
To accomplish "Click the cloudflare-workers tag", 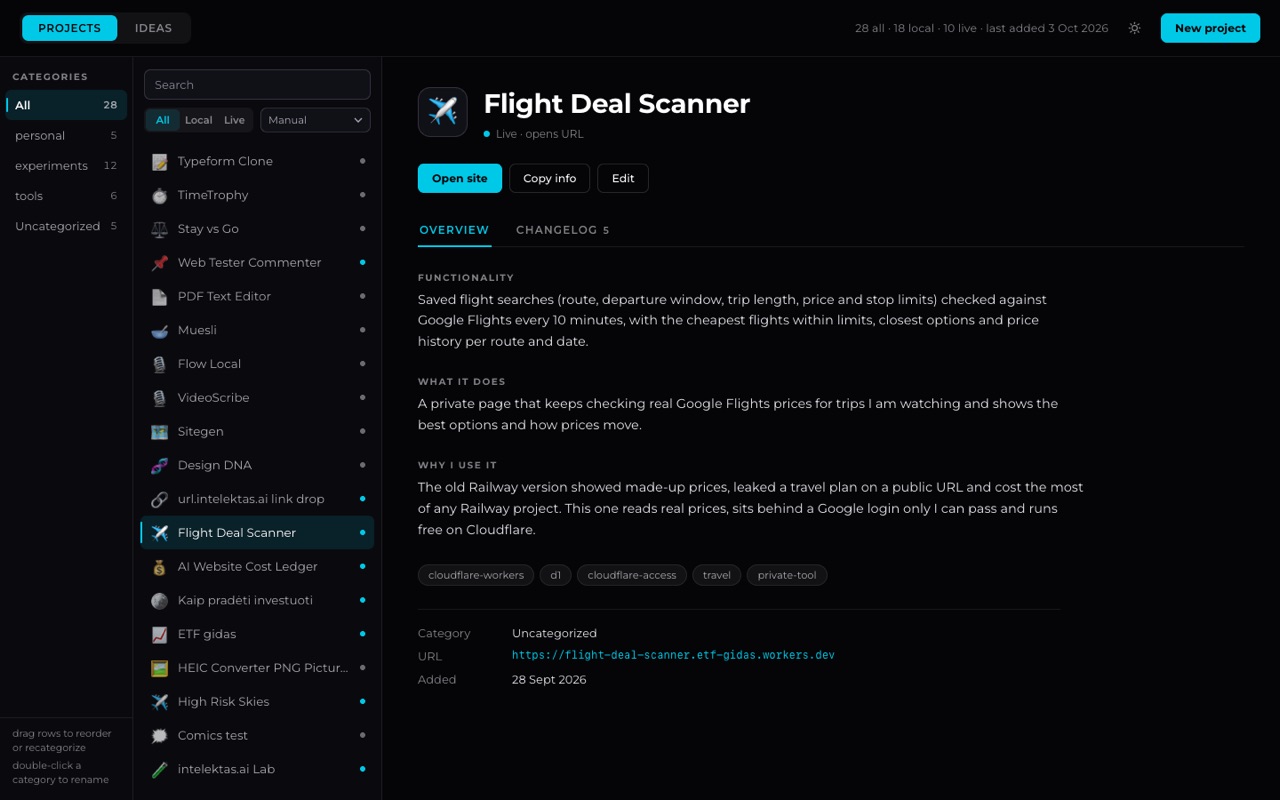I will pyautogui.click(x=476, y=575).
